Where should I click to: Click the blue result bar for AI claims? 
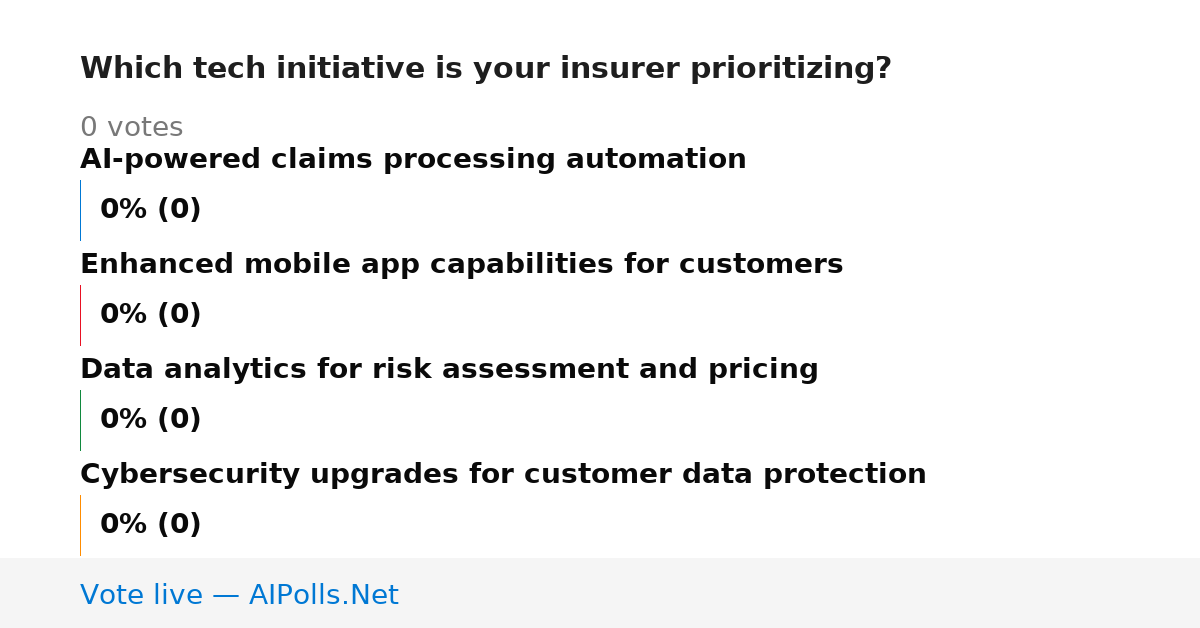(80, 210)
